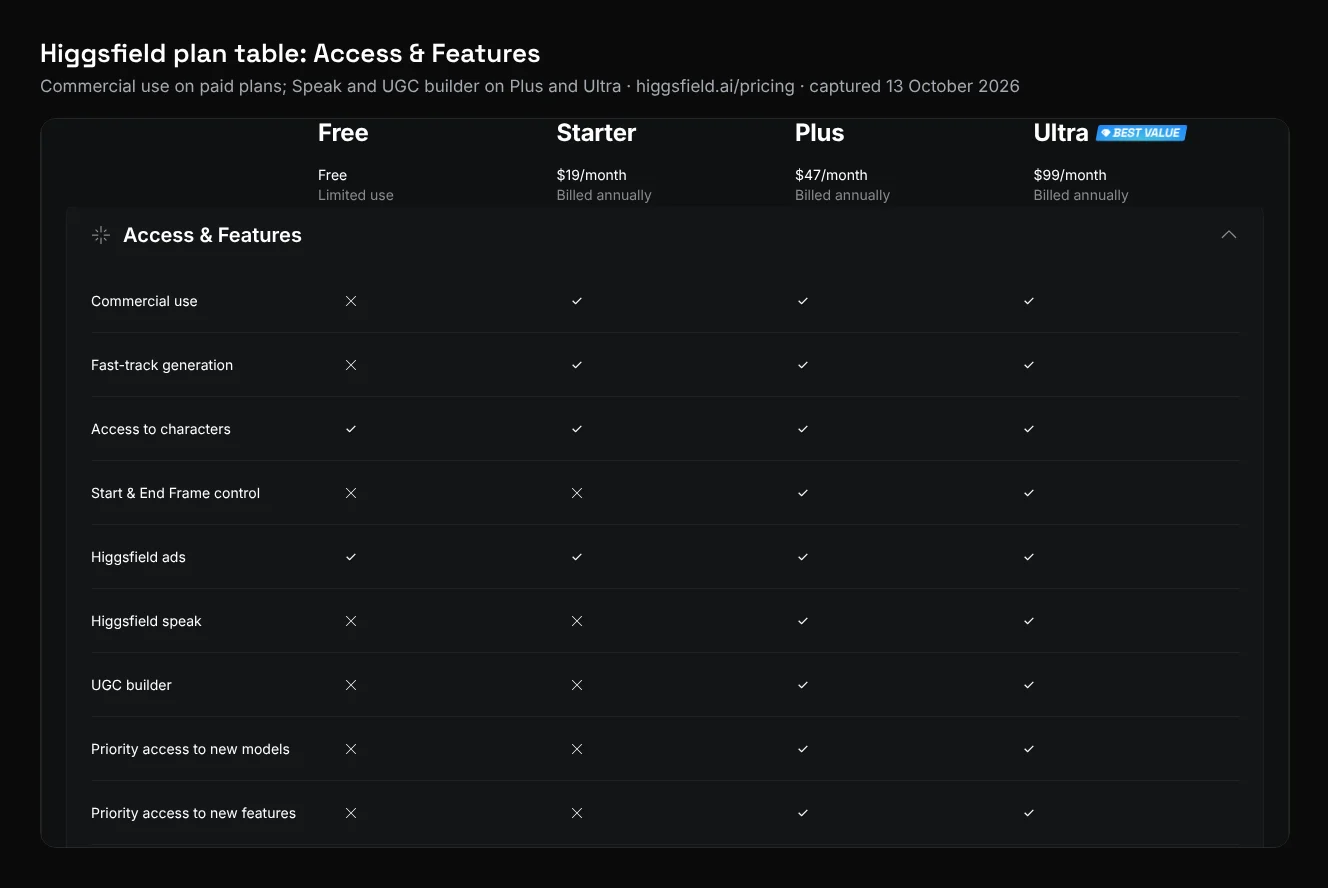
Task: Click the Priority access to new models label
Action: (190, 749)
